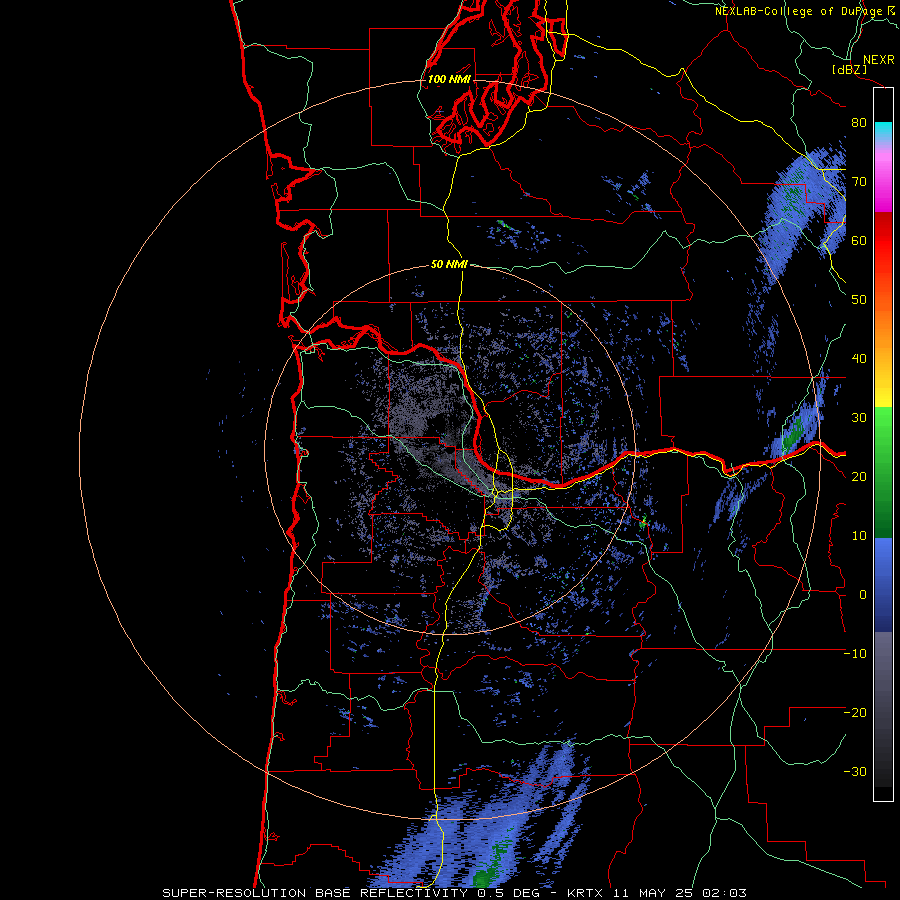Click 'SUPER-RESOLUTION BASE REFLECTIVITY' caption text

coord(315,893)
